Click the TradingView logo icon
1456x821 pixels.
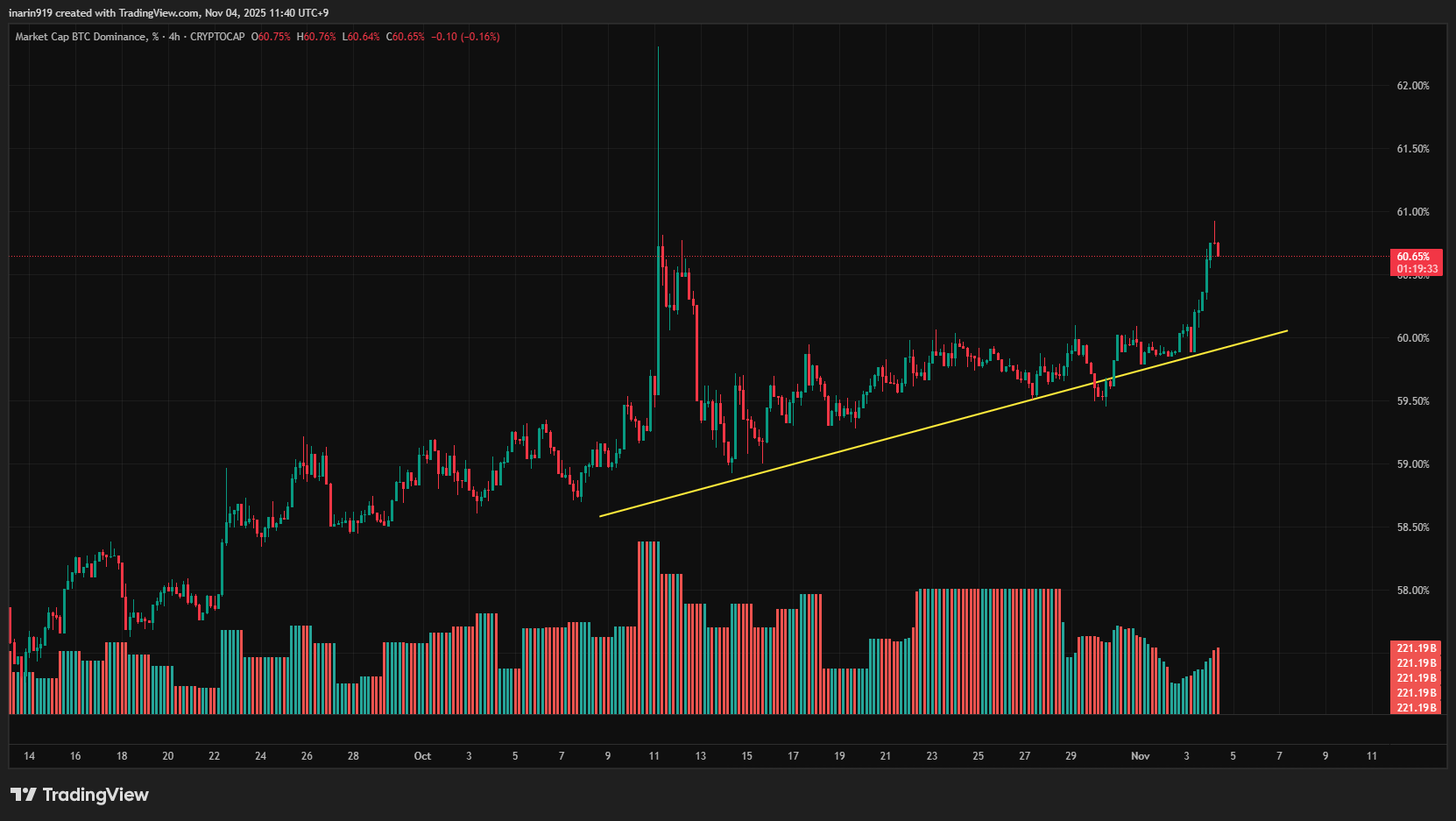(x=24, y=795)
